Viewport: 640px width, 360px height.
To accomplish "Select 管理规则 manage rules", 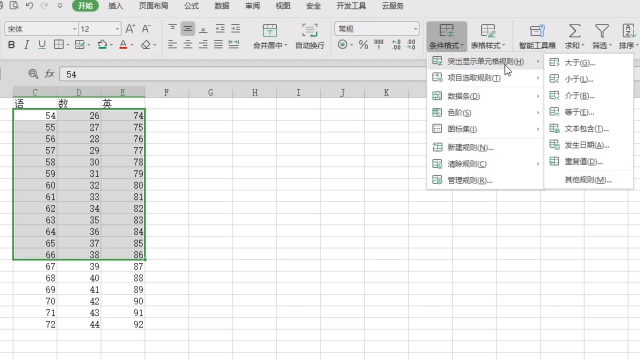I will point(485,180).
